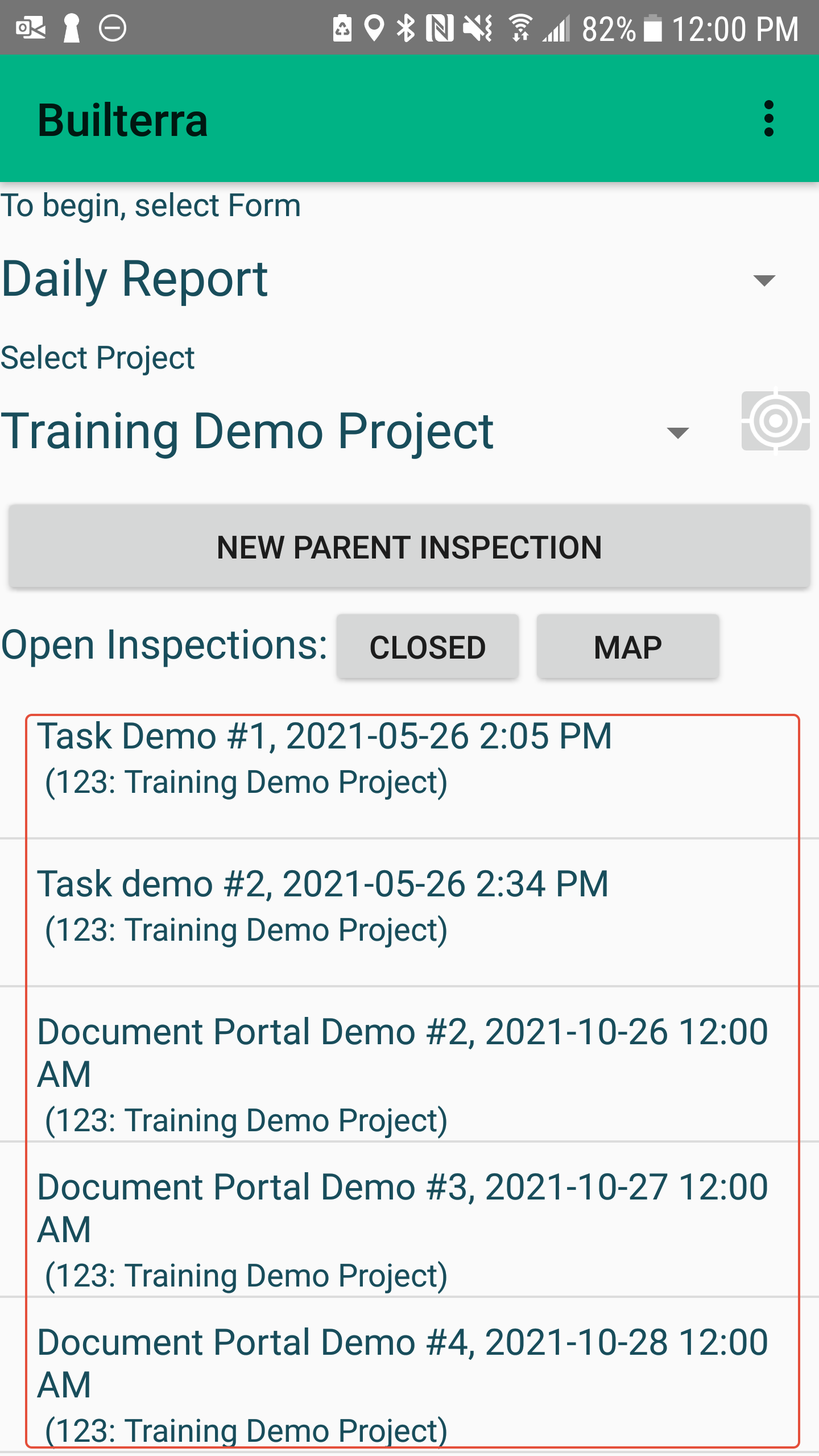Expand the Daily Report form dropdown arrow
This screenshot has height=1456, width=819.
pyautogui.click(x=764, y=280)
